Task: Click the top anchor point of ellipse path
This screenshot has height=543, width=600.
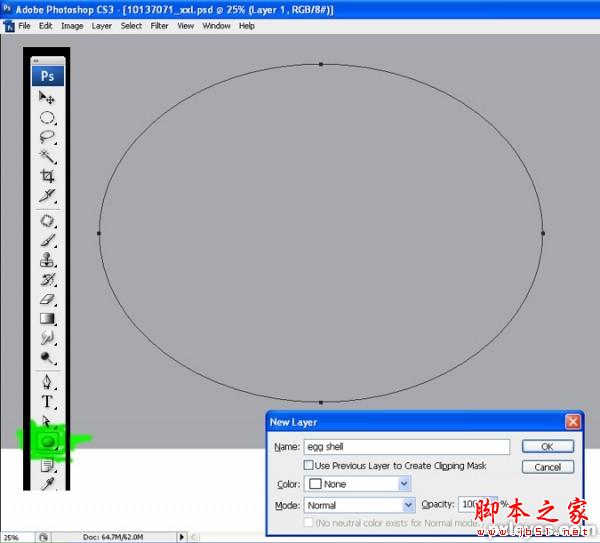Action: click(x=321, y=64)
